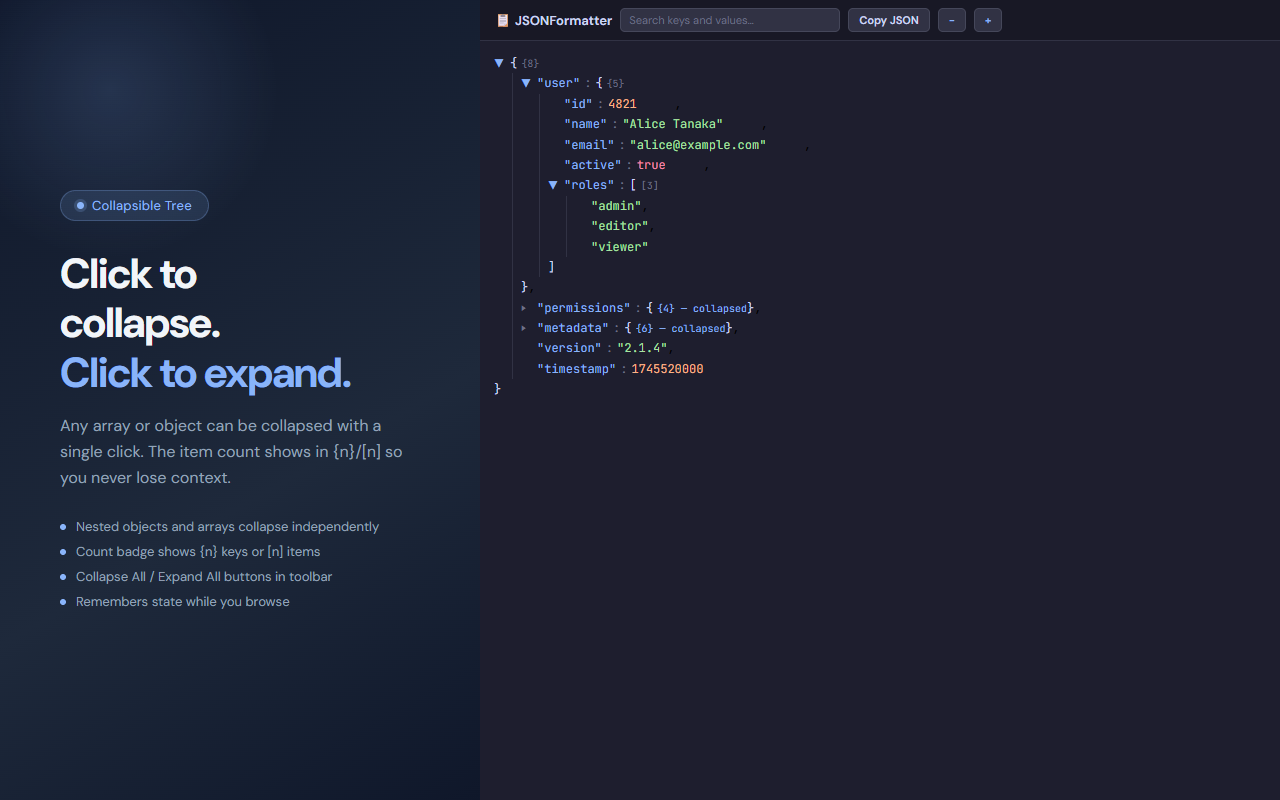Select the value 4821
This screenshot has height=800, width=1280.
(622, 104)
